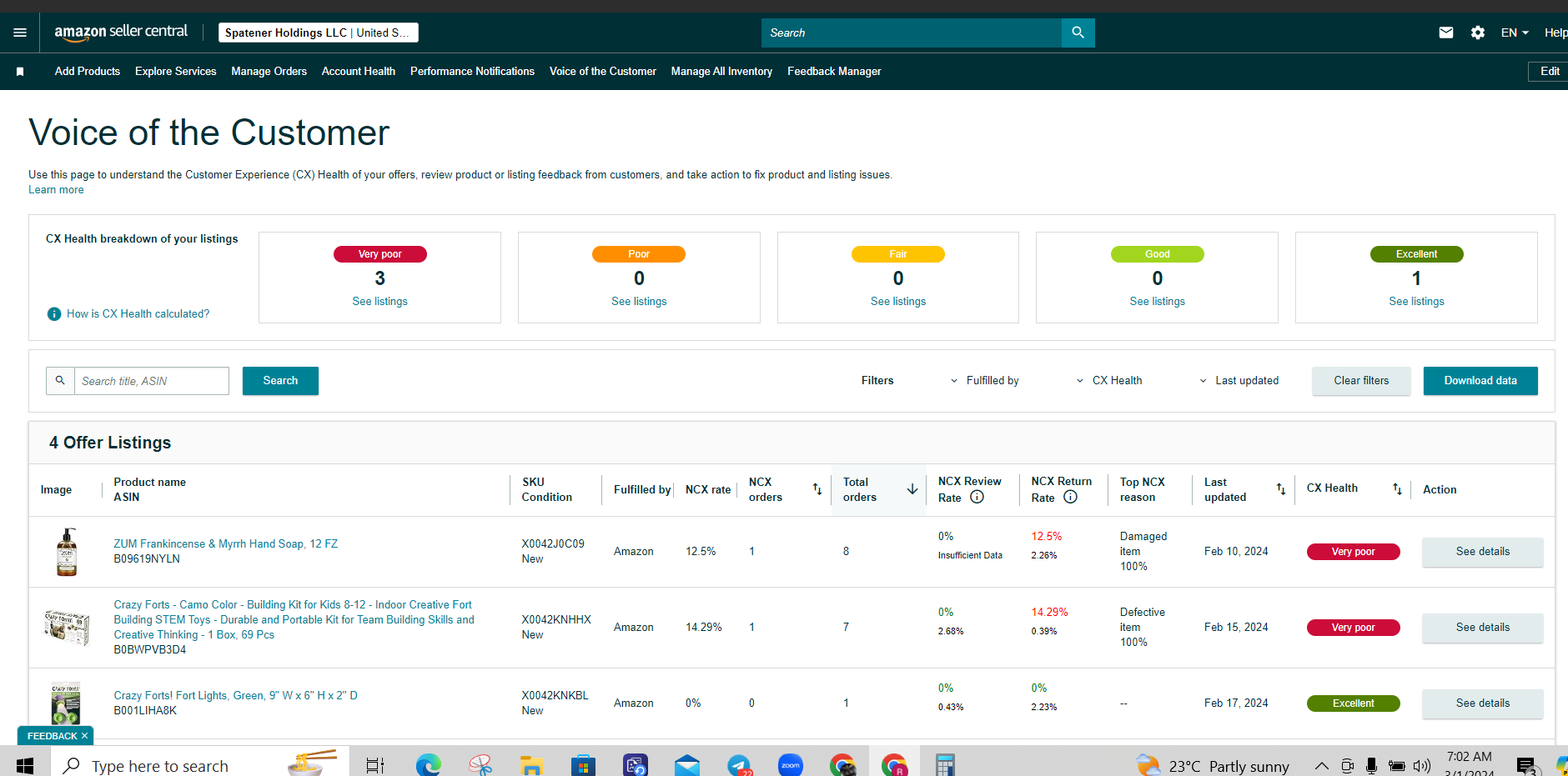Click the Clear filters button
Image resolution: width=1568 pixels, height=776 pixels.
[x=1361, y=381]
